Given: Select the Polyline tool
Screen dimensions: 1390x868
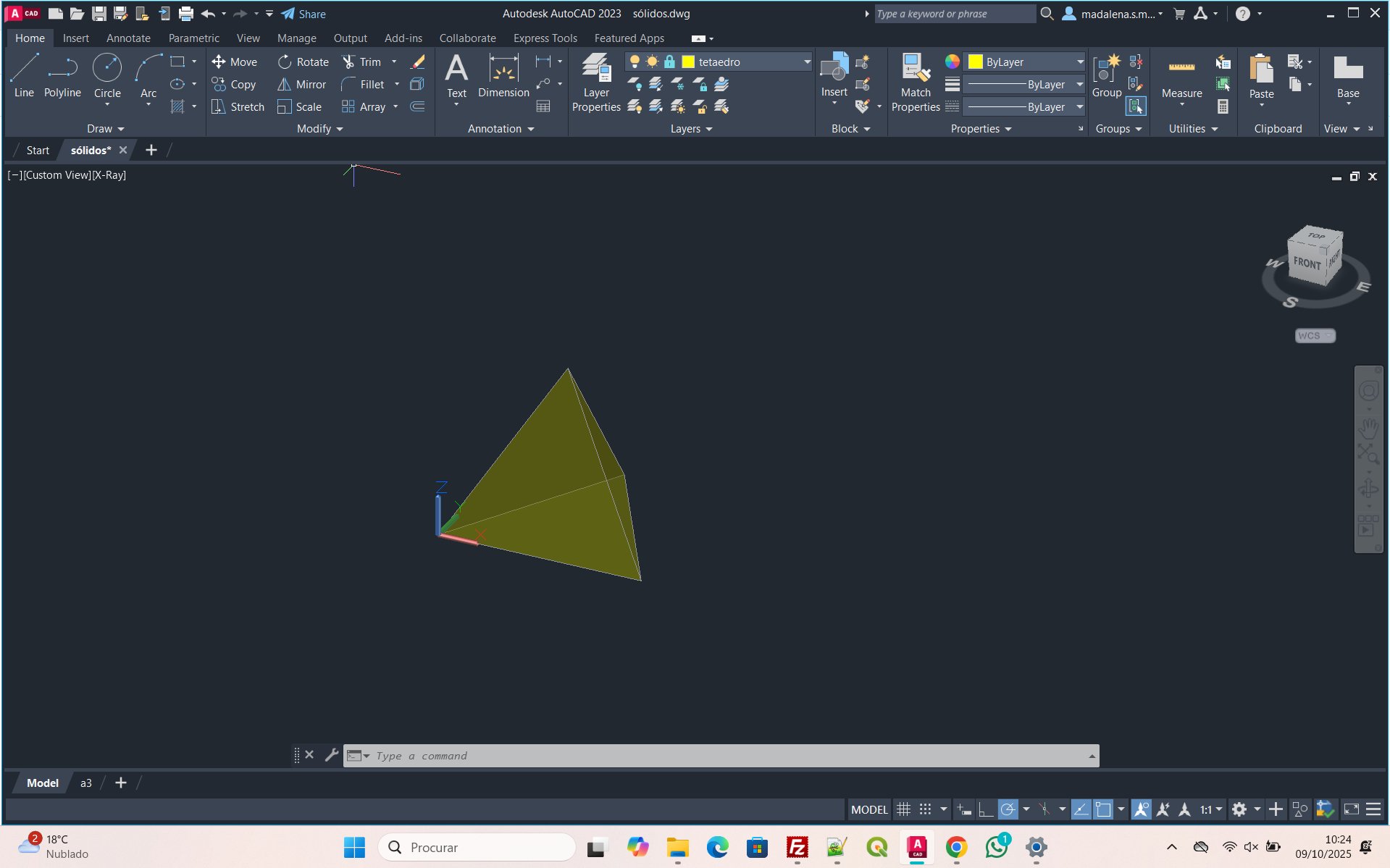Looking at the screenshot, I should [x=62, y=75].
